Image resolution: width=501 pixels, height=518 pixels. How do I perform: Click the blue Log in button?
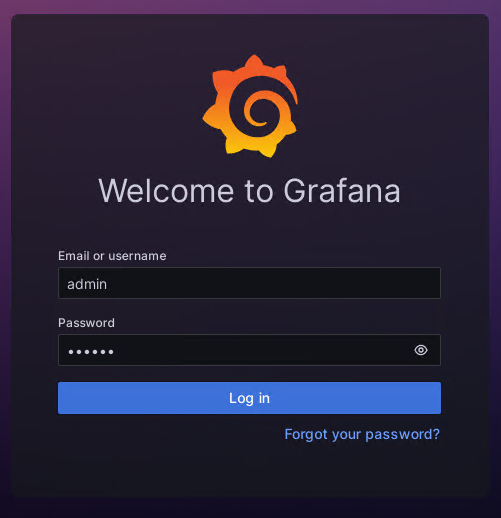tap(249, 398)
